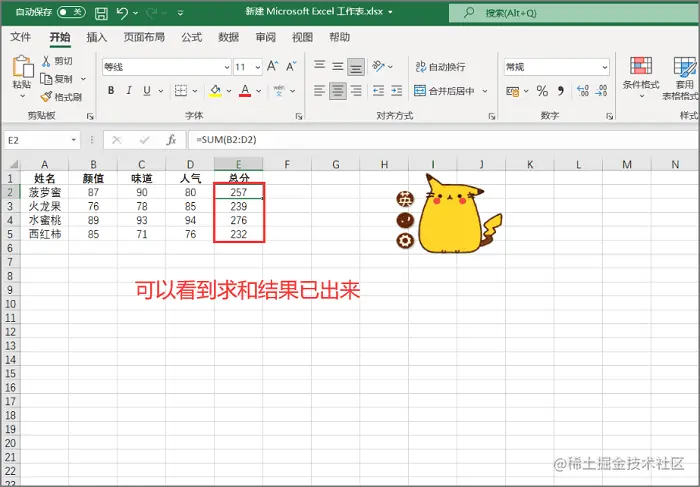The height and width of the screenshot is (487, 700).
Task: Click the formula bar cancel X
Action: 117,140
